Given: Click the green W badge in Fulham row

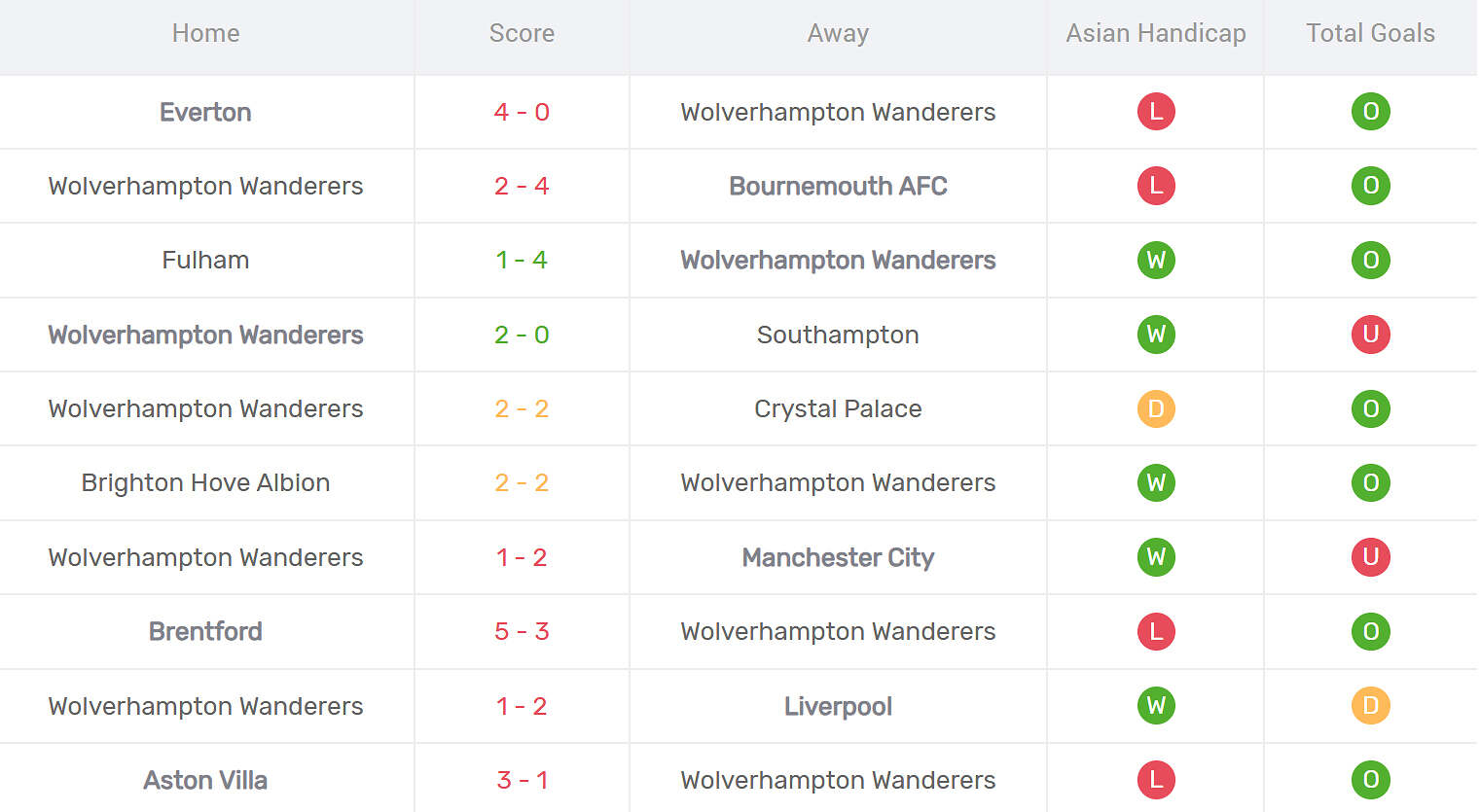Looking at the screenshot, I should (x=1156, y=261).
